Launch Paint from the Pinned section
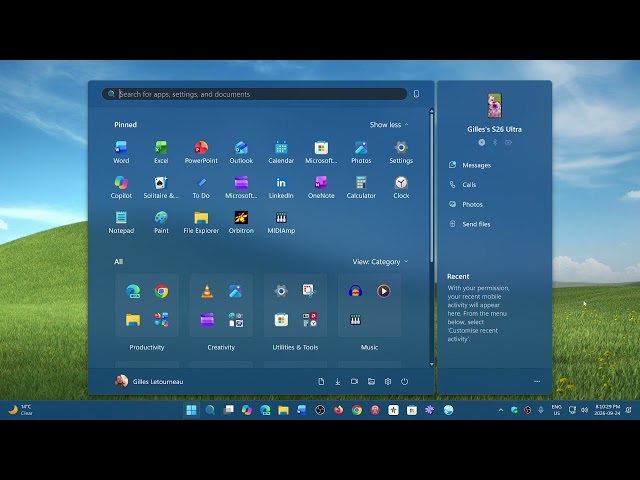Viewport: 640px width, 480px height. pyautogui.click(x=161, y=222)
